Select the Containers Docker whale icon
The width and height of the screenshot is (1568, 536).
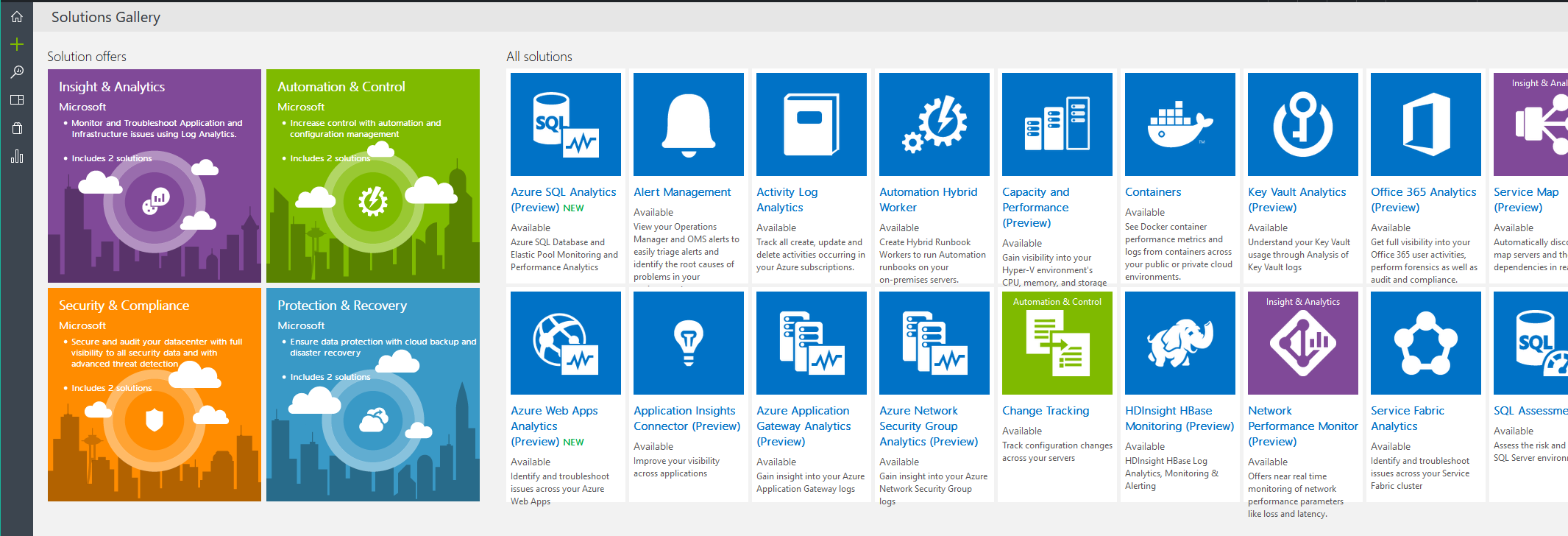(1180, 124)
